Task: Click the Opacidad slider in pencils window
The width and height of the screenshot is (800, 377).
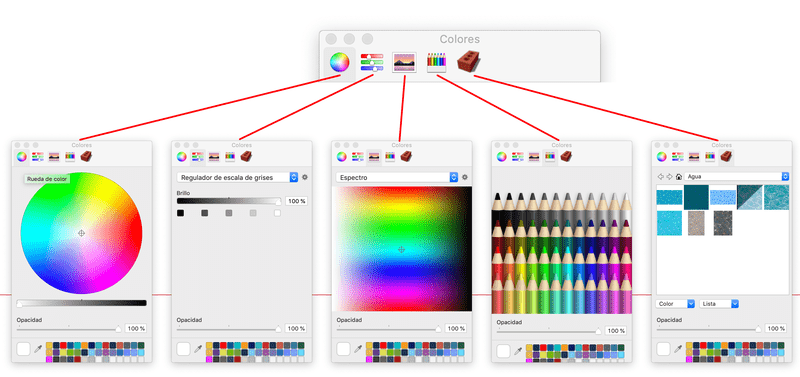Action: 549,331
